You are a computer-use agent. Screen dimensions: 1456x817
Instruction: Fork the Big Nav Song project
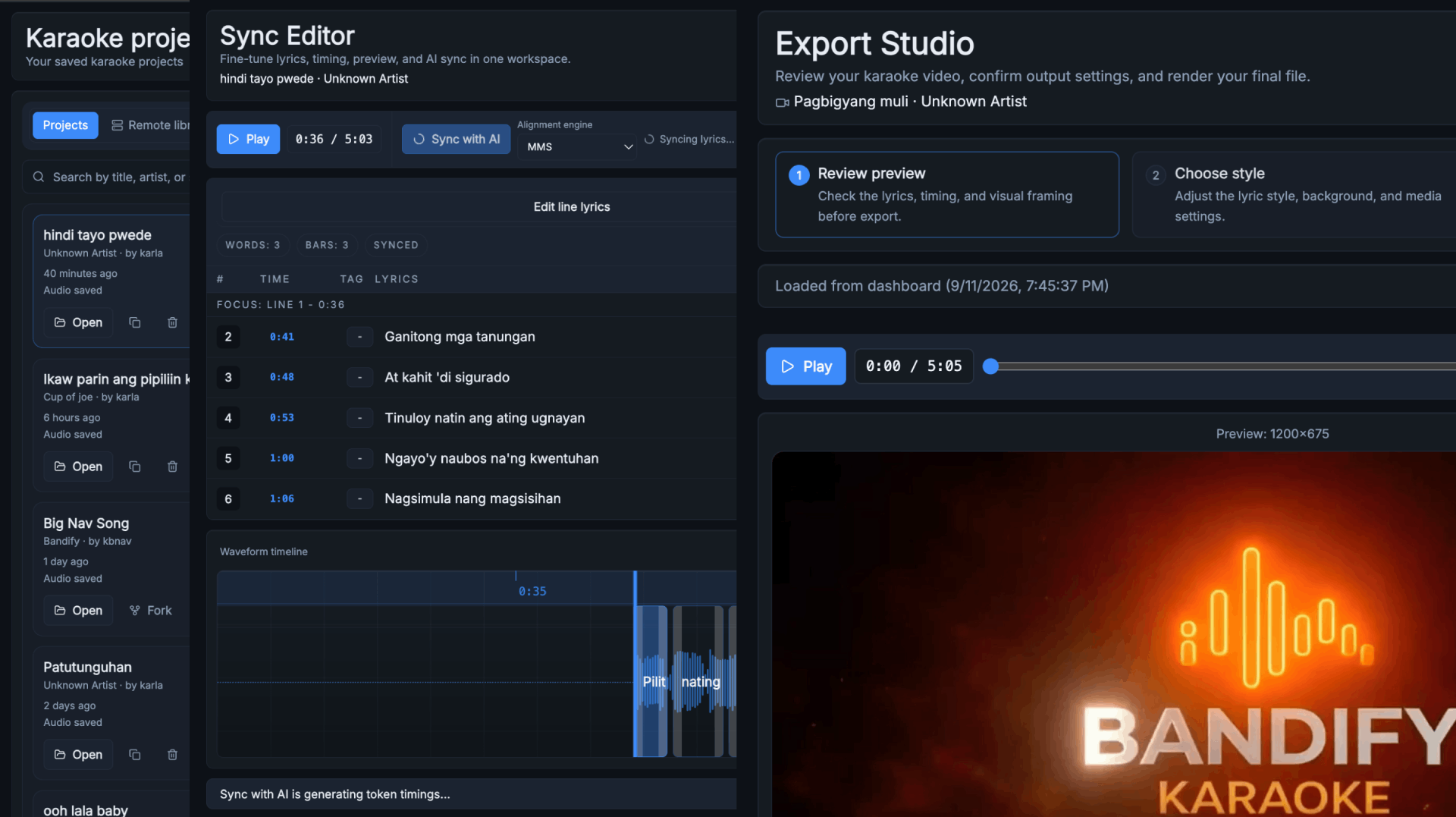tap(151, 611)
